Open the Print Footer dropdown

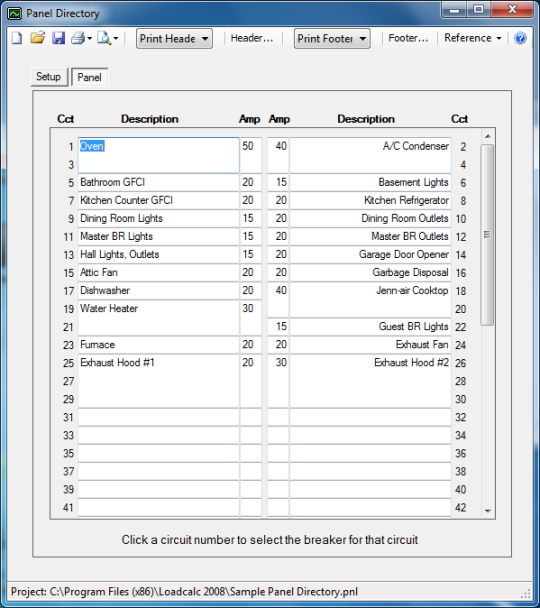[x=332, y=38]
